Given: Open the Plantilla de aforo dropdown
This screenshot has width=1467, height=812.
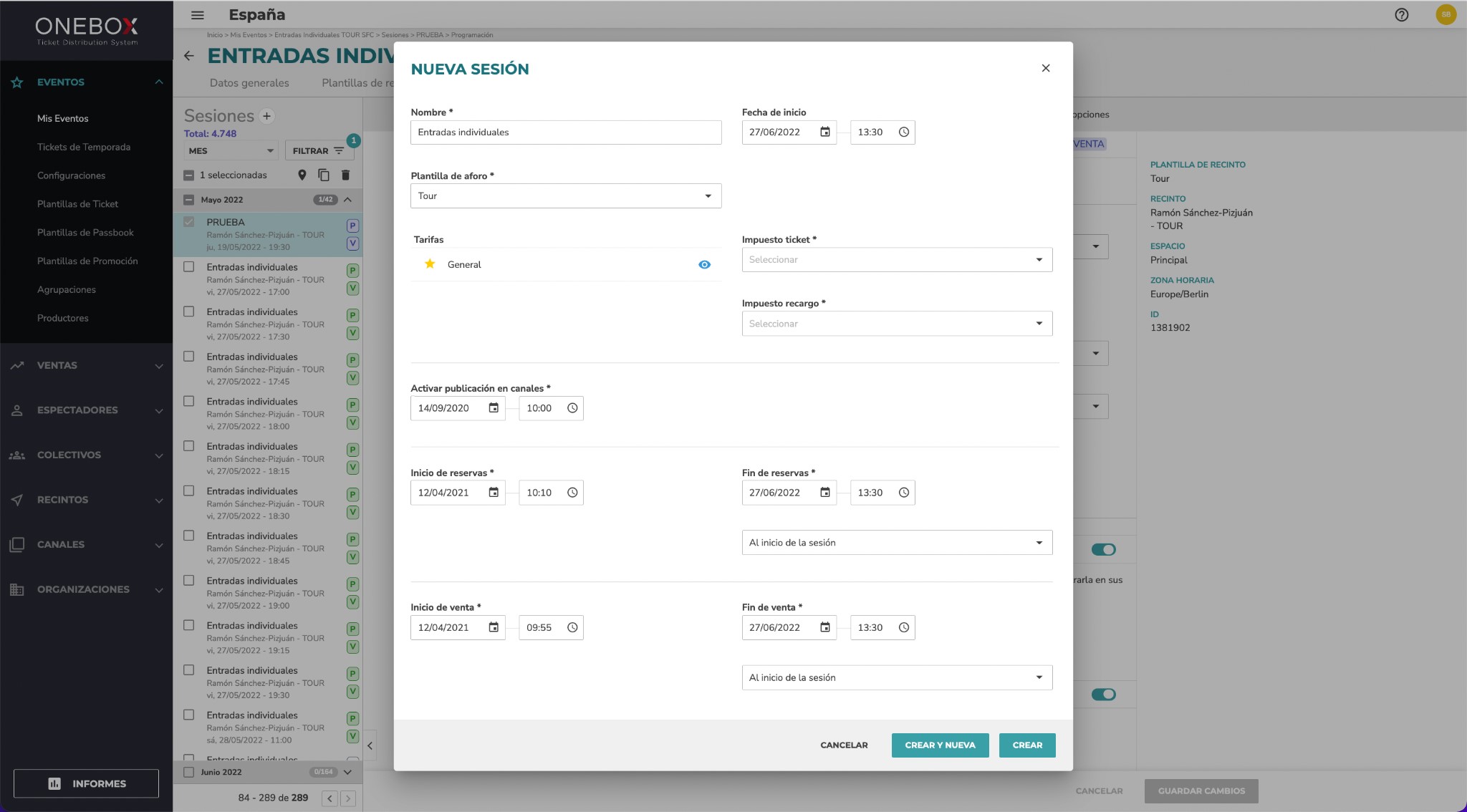Looking at the screenshot, I should tap(566, 196).
